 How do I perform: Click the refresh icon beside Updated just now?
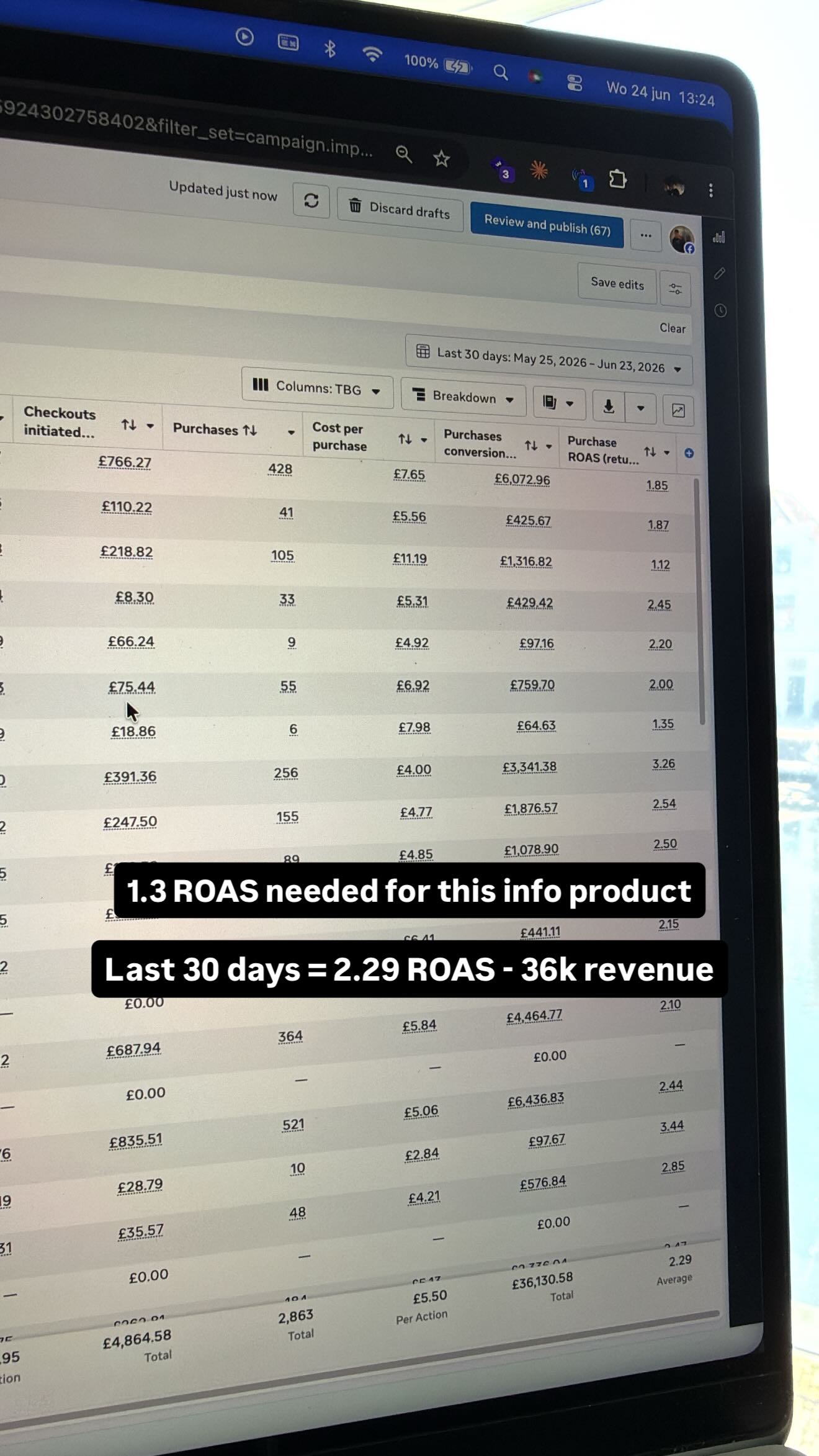pos(311,200)
